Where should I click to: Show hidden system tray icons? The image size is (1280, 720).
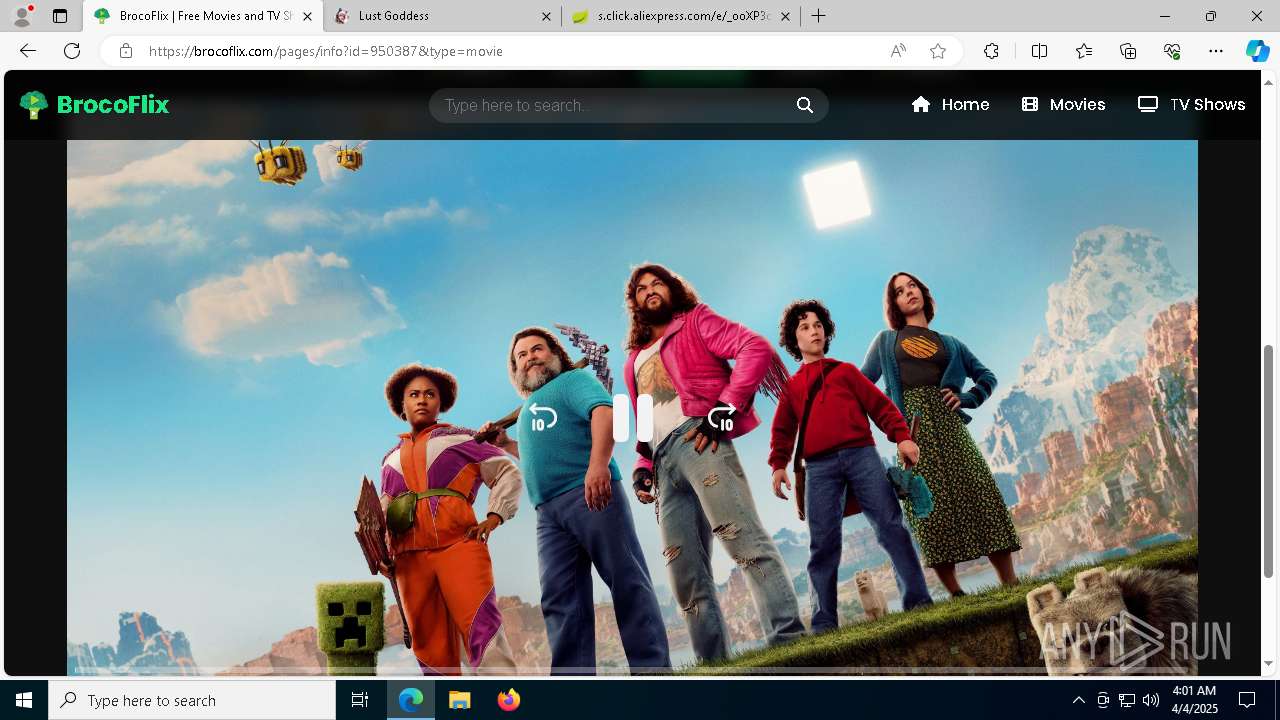pyautogui.click(x=1078, y=700)
